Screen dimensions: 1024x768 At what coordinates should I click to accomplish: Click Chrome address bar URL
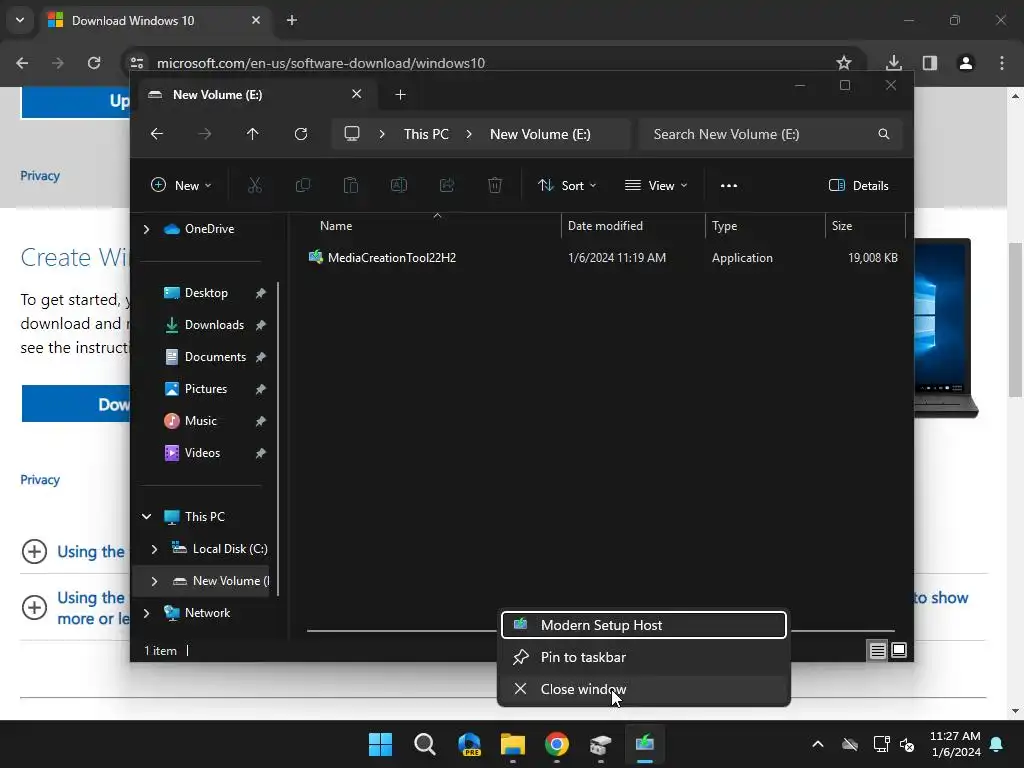(321, 63)
